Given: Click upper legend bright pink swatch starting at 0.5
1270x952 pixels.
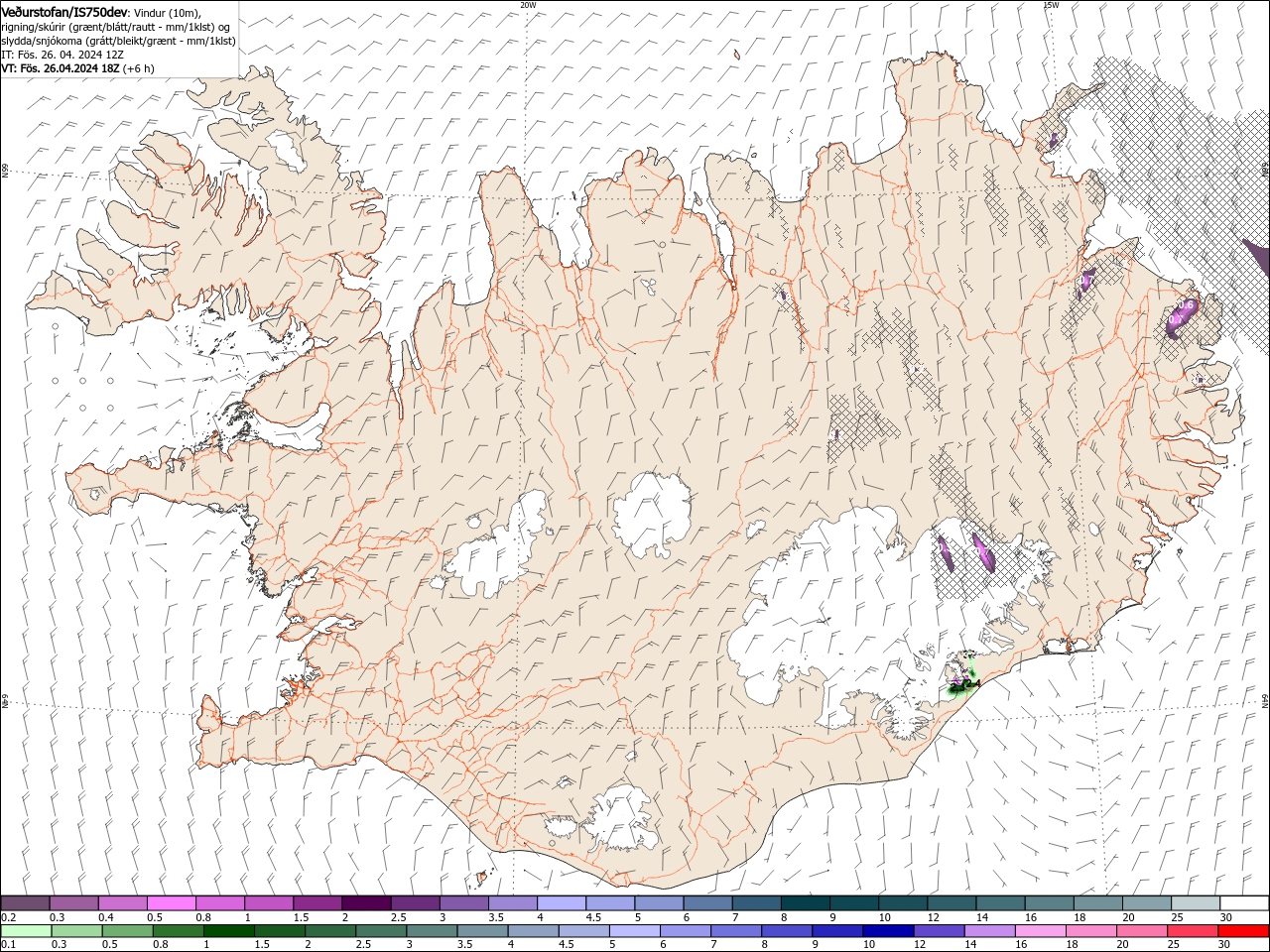Looking at the screenshot, I should tap(171, 903).
